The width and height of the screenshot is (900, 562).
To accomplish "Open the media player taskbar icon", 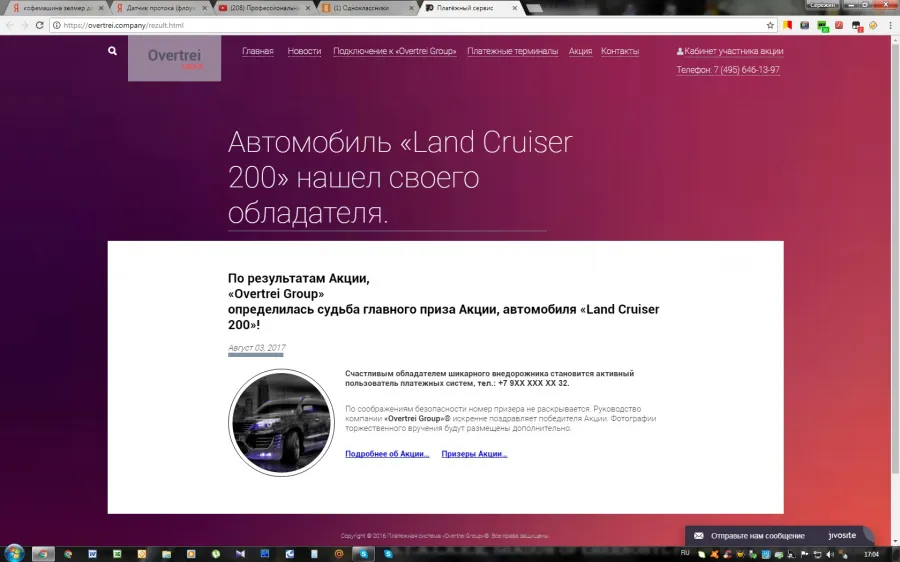I will point(191,553).
